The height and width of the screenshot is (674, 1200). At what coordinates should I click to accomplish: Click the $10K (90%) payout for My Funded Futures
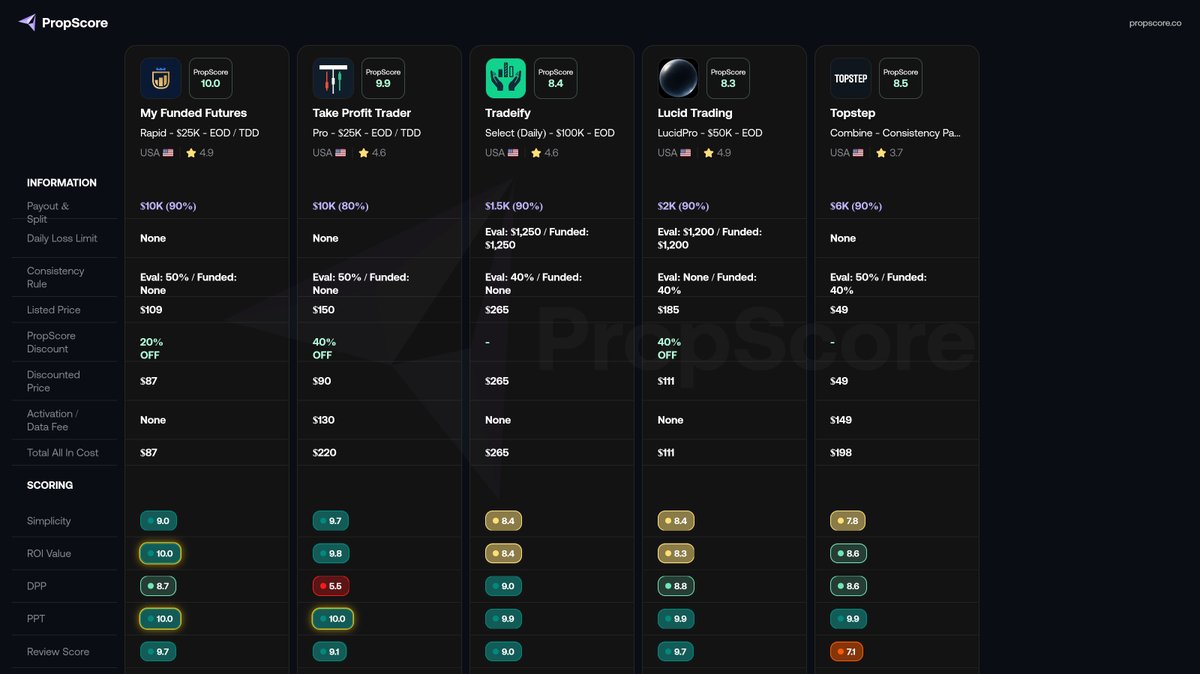coord(168,206)
